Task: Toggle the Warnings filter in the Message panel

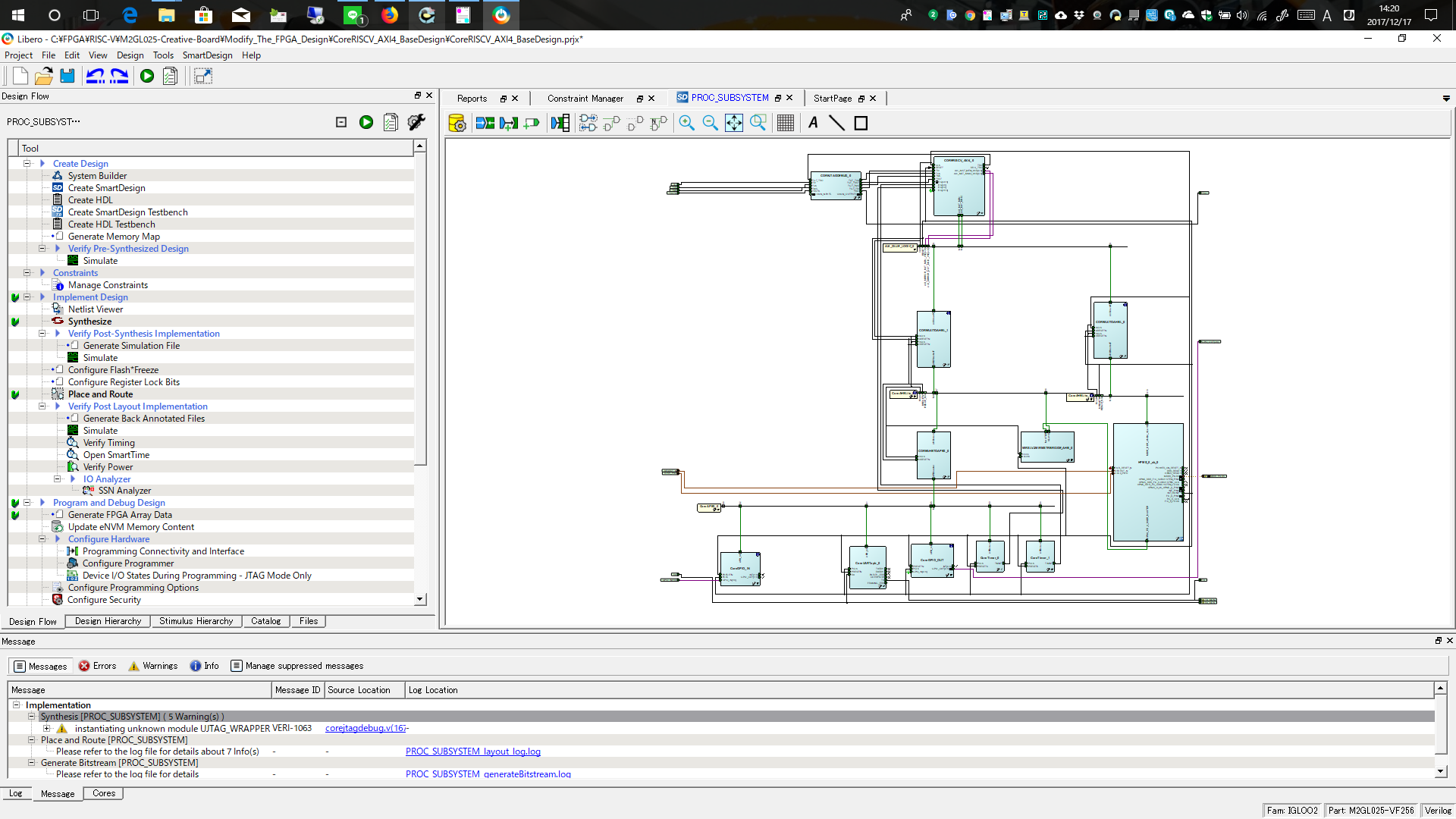Action: click(x=152, y=666)
